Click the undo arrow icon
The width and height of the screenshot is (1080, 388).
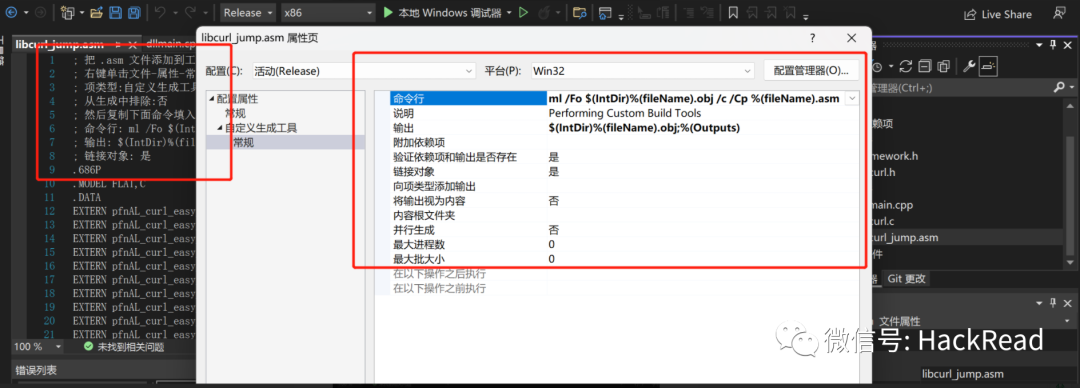pos(160,12)
